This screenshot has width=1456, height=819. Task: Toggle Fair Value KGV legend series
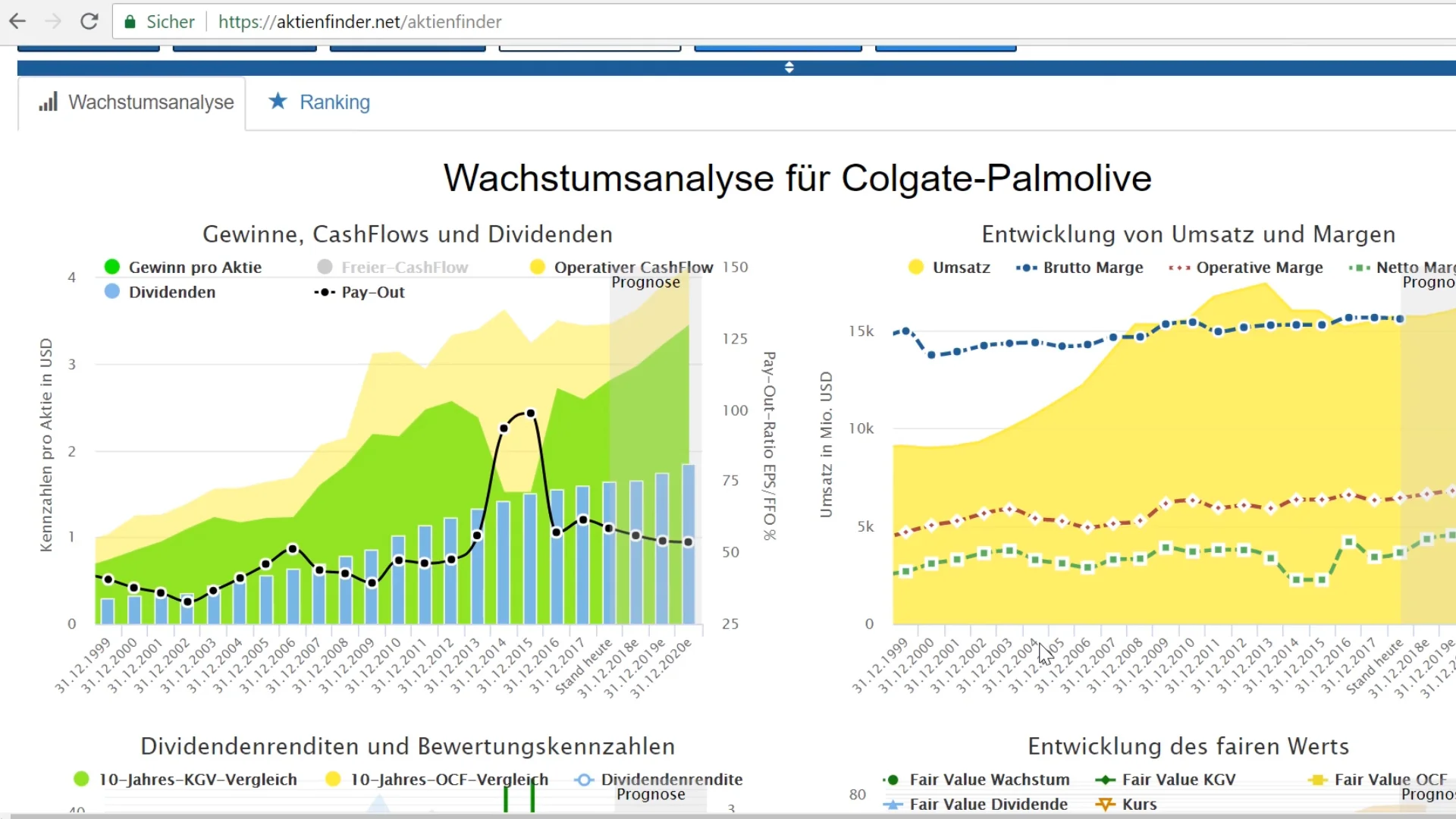tap(1166, 780)
